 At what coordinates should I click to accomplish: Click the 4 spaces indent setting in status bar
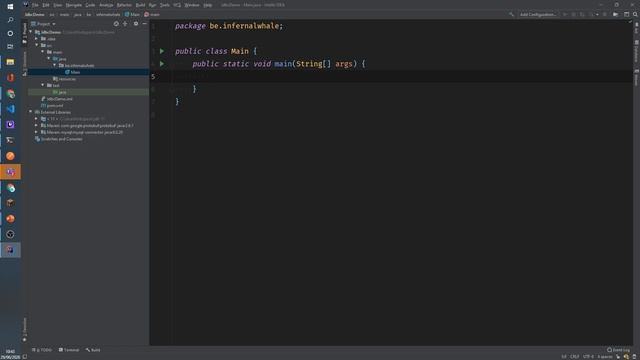click(605, 356)
